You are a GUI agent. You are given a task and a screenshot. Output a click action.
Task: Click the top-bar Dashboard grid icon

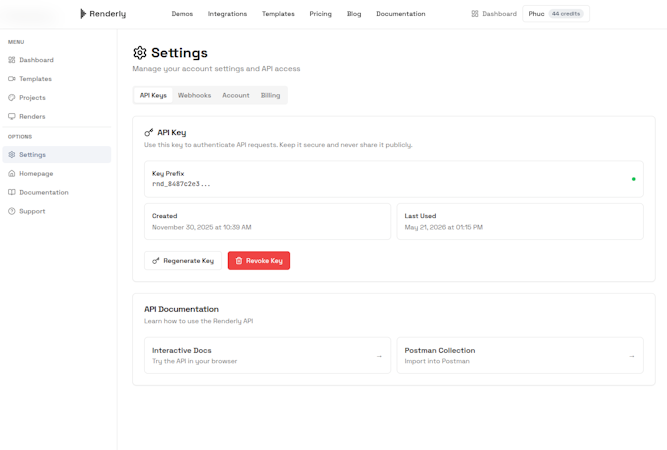475,14
